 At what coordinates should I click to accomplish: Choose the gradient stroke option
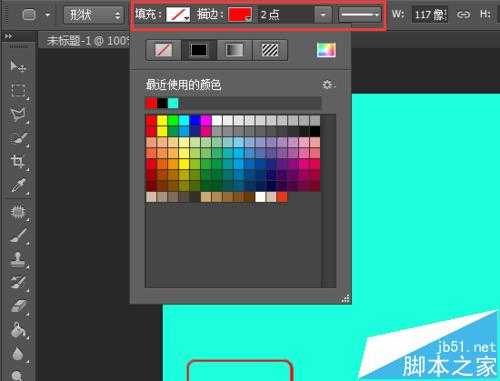coord(235,50)
